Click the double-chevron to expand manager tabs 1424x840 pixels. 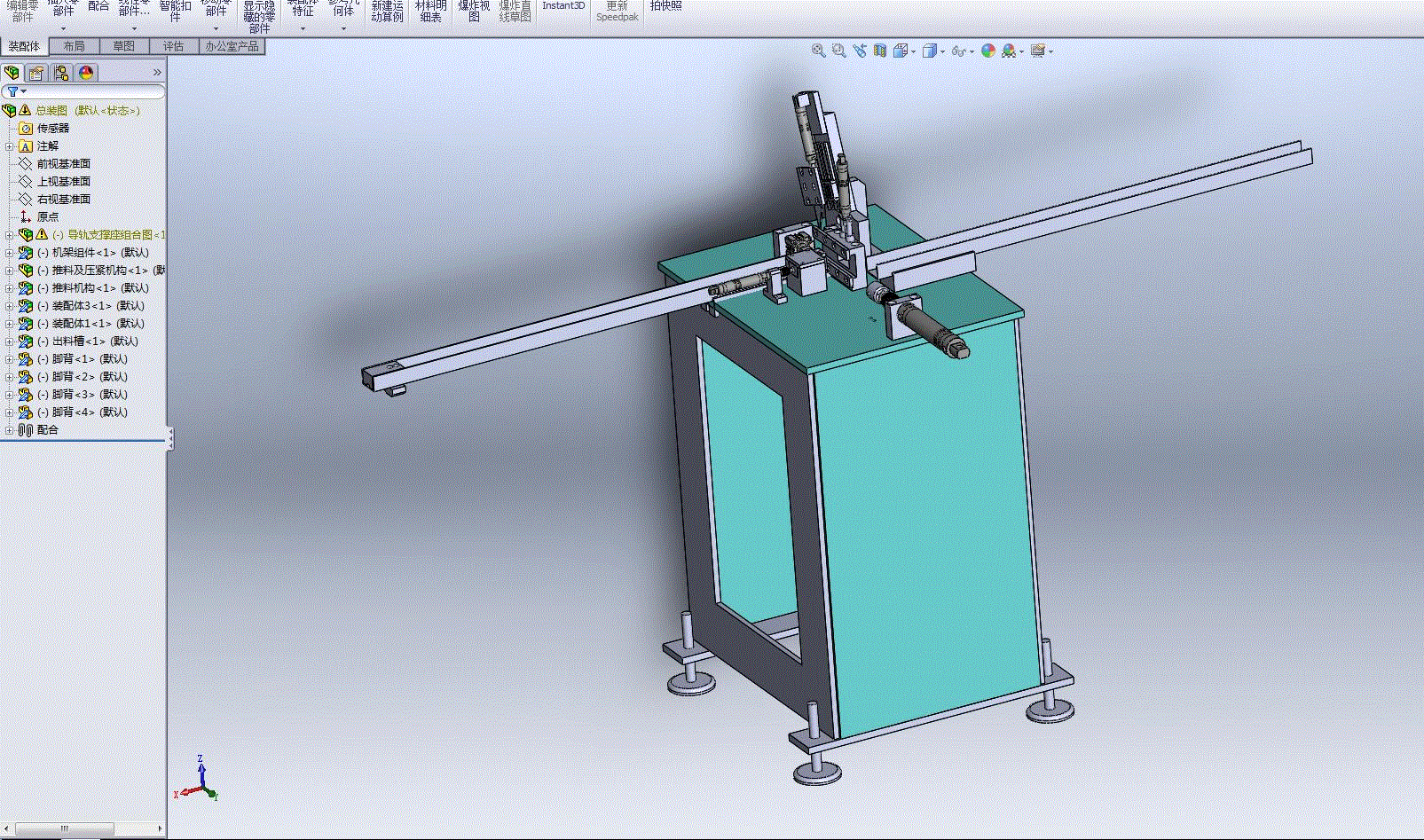click(x=157, y=73)
